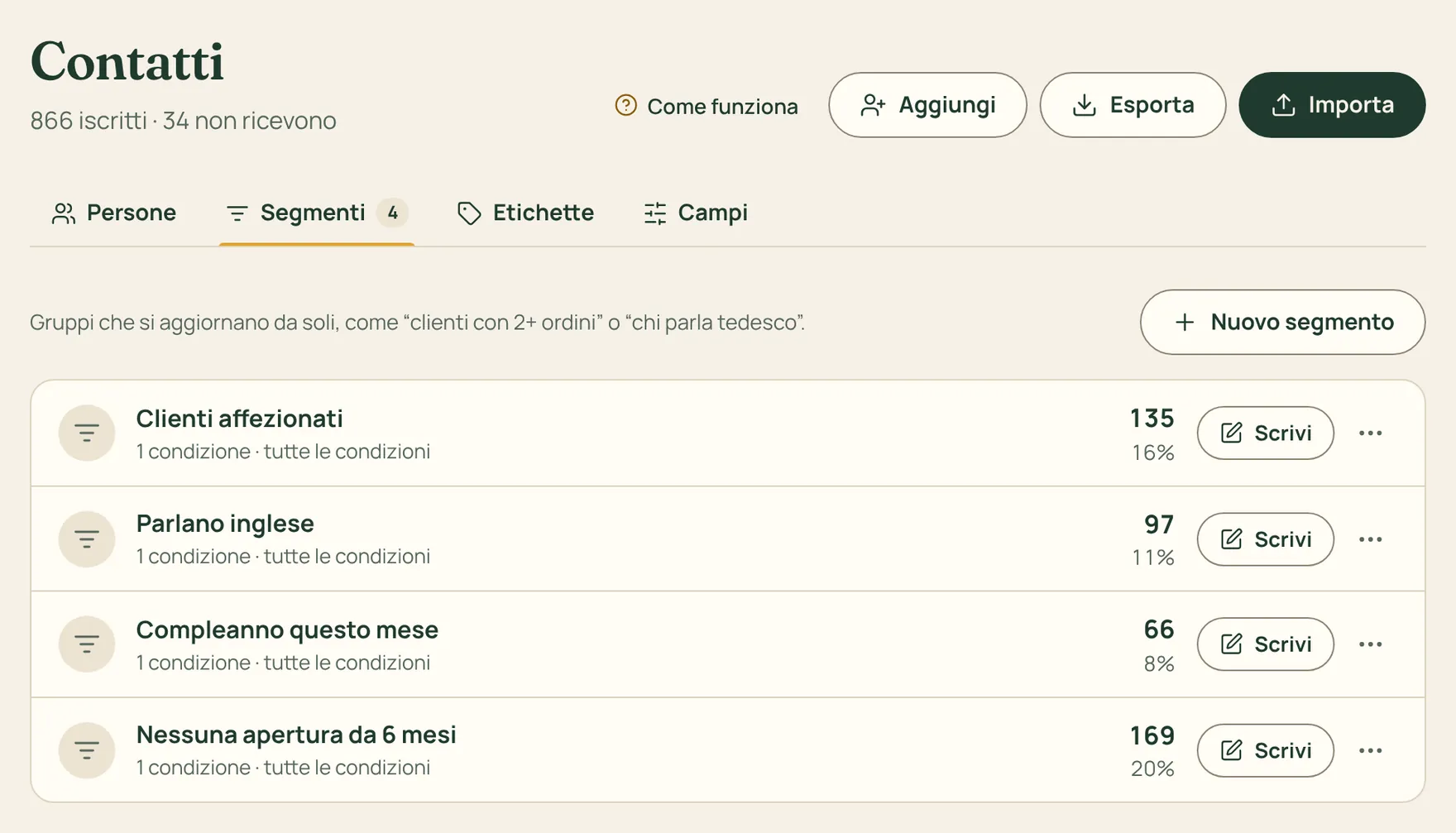
Task: Open more options for Clienti affezionati
Action: pos(1371,433)
